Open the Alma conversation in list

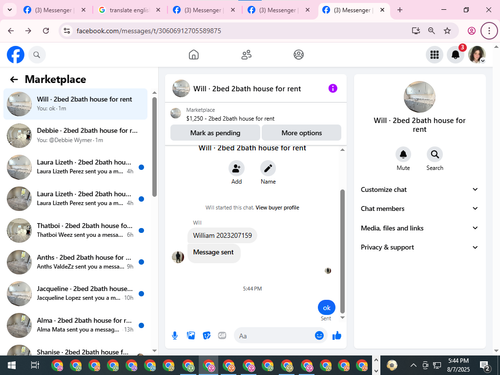(75, 325)
